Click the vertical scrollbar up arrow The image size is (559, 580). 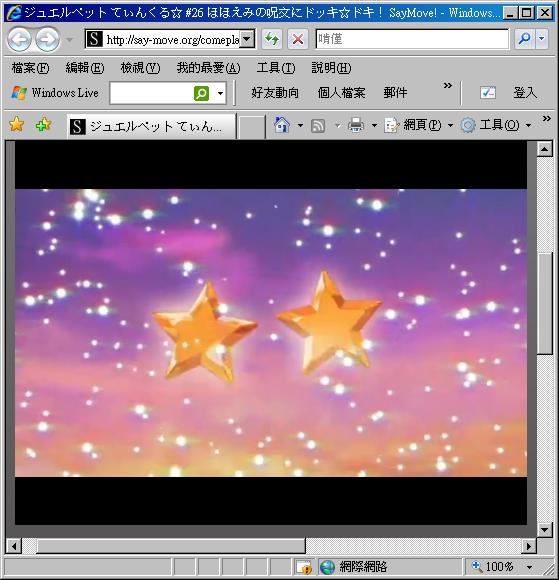pos(545,149)
